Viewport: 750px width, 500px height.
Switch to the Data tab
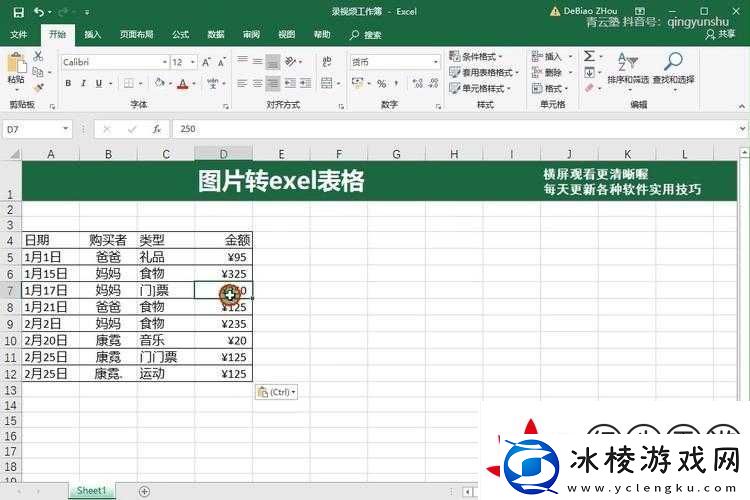click(216, 34)
